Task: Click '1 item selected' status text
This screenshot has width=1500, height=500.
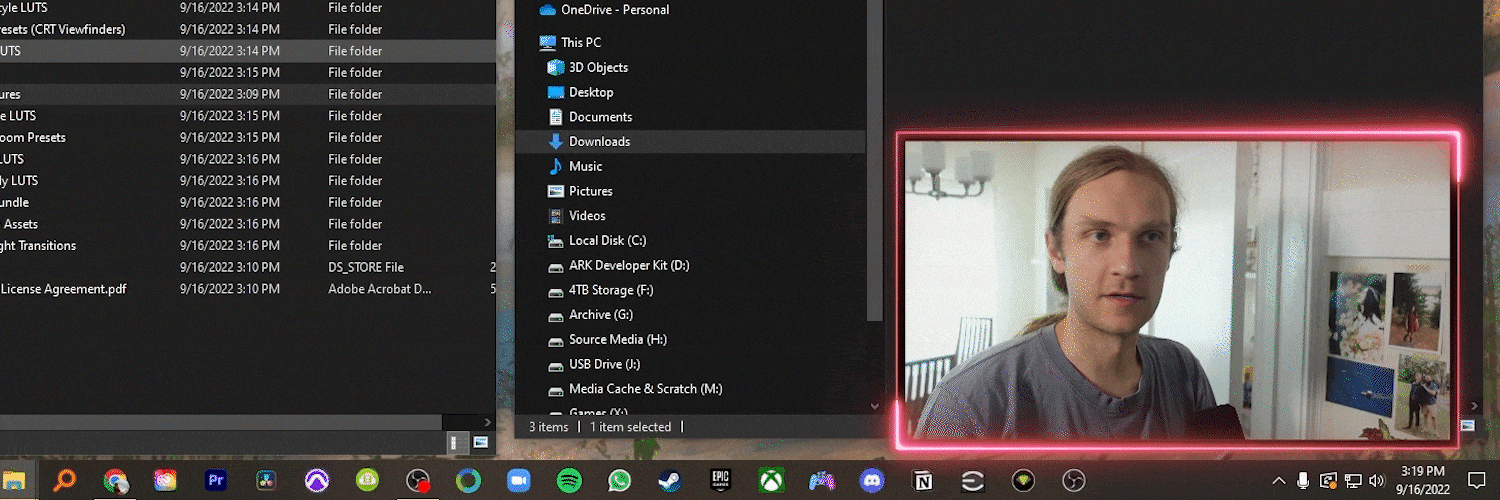Action: click(630, 427)
